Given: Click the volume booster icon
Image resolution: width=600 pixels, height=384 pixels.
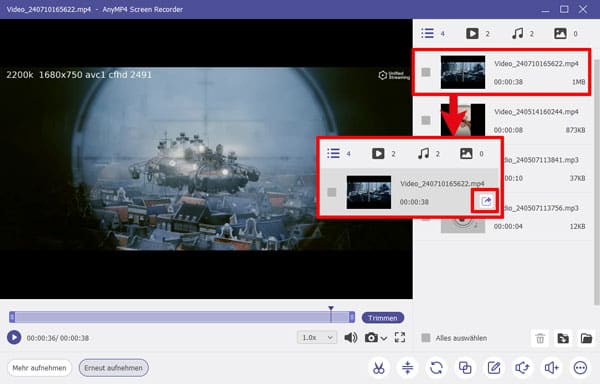Looking at the screenshot, I should tap(551, 368).
